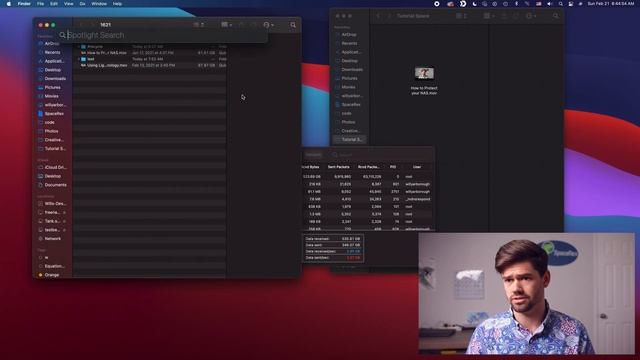The height and width of the screenshot is (360, 640).
Task: Select the "How to Pr...r NAS.mov" file row
Action: (150, 53)
